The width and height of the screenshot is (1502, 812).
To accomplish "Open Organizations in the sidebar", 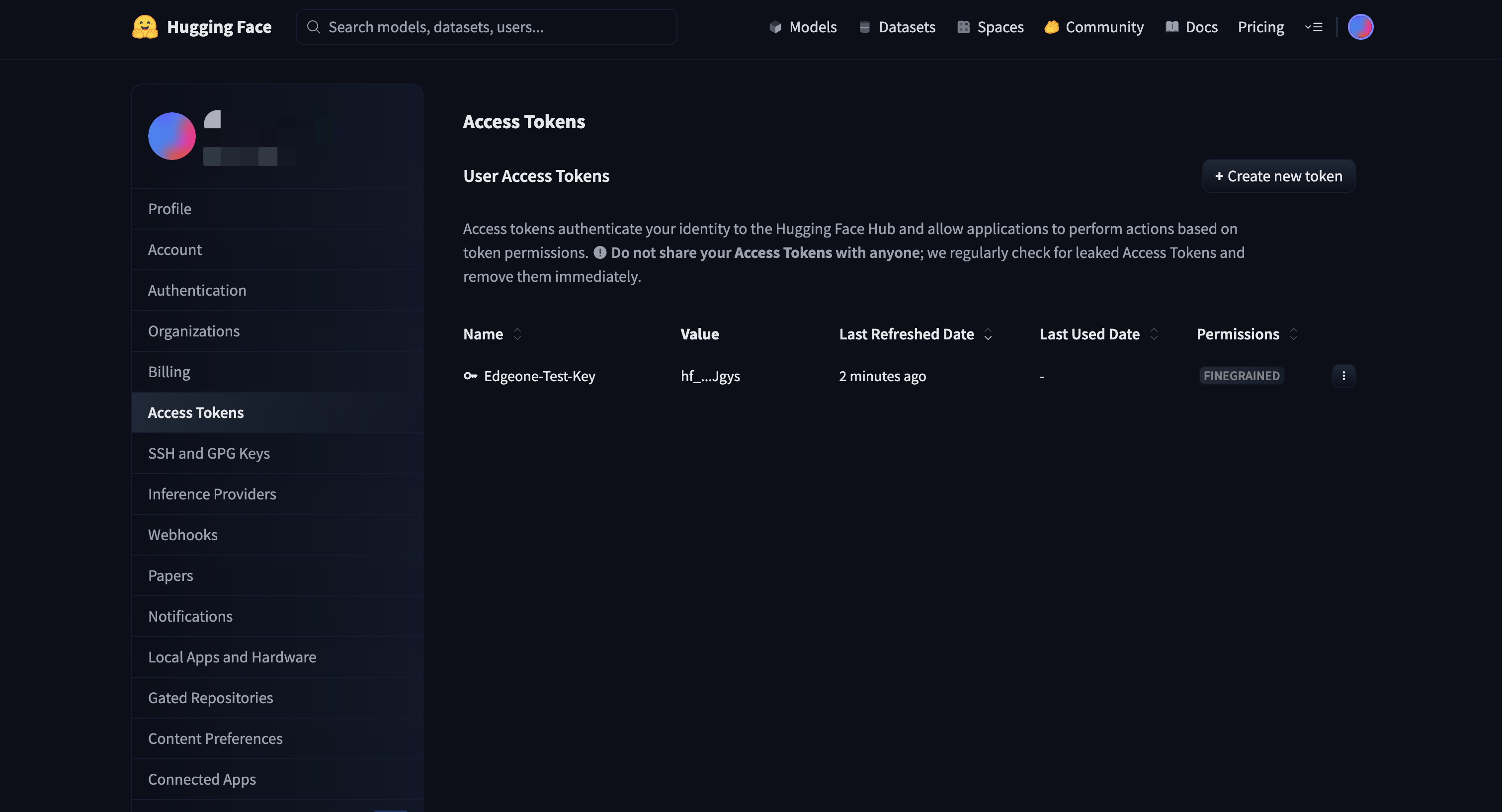I will point(277,331).
